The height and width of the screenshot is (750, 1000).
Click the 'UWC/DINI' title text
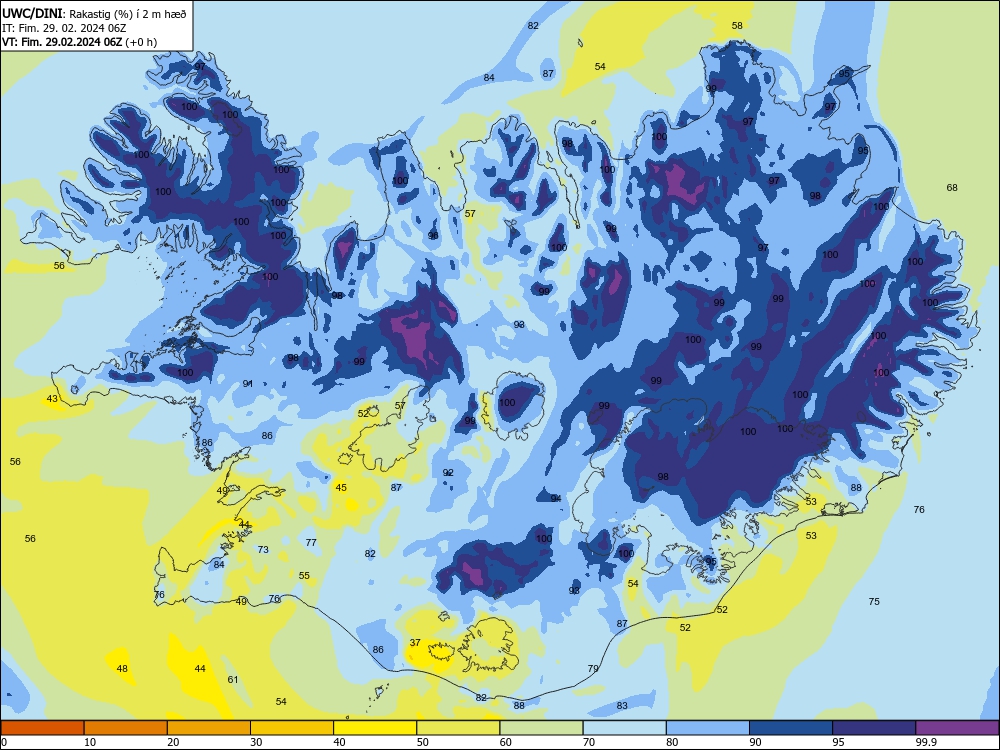point(32,13)
